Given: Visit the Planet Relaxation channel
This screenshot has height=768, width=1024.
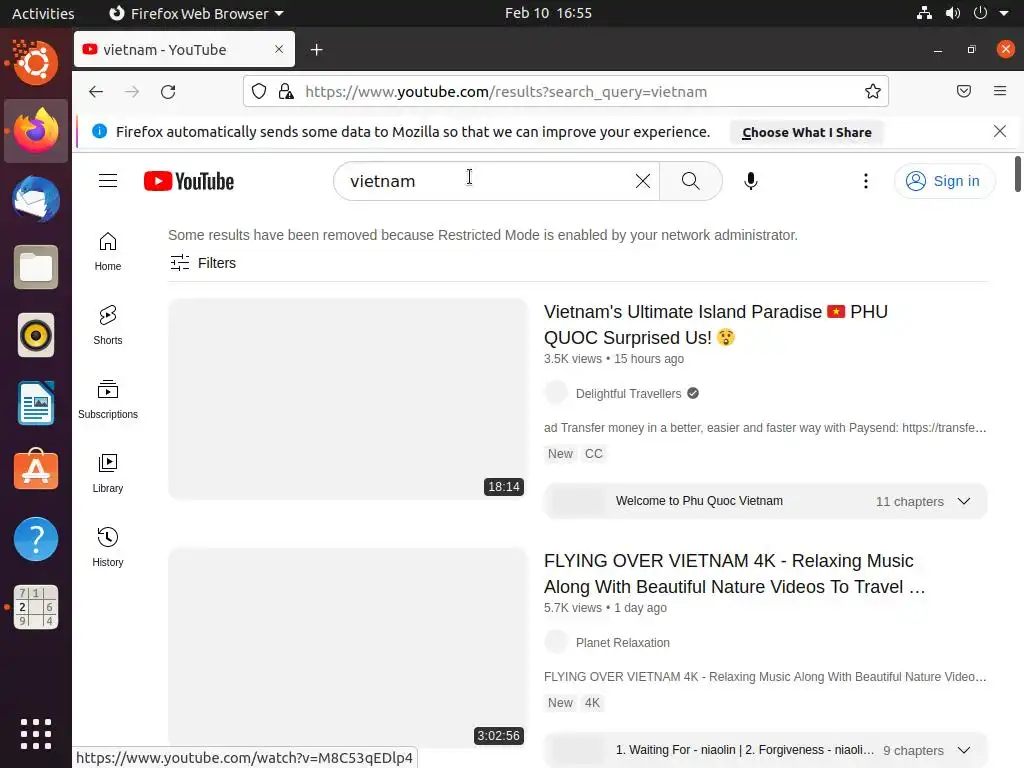Looking at the screenshot, I should [x=622, y=643].
